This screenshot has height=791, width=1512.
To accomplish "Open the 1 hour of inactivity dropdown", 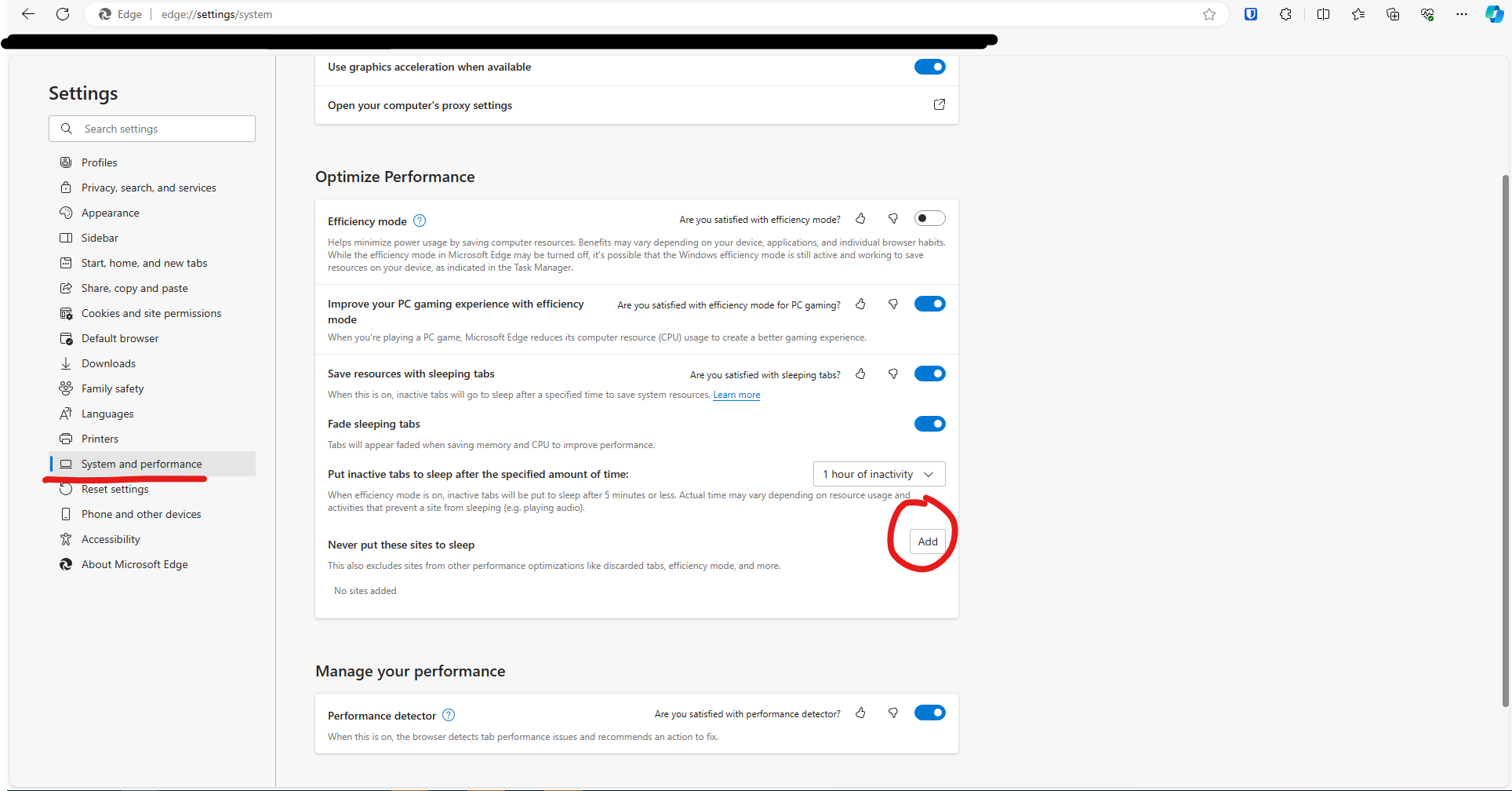I will (x=878, y=474).
